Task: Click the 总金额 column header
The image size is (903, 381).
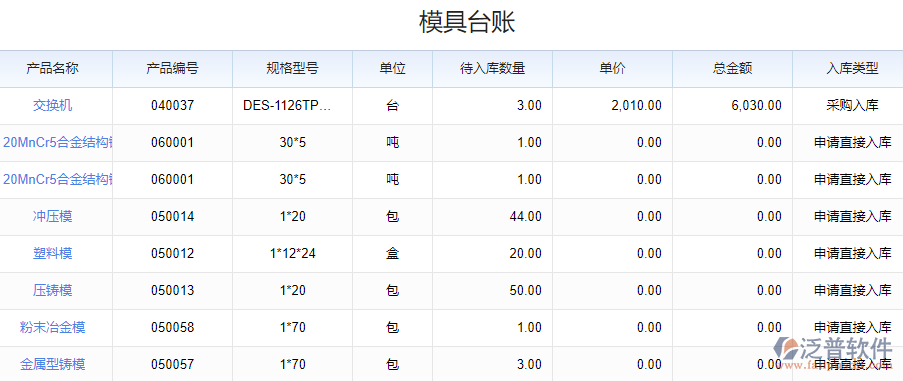Action: click(732, 68)
